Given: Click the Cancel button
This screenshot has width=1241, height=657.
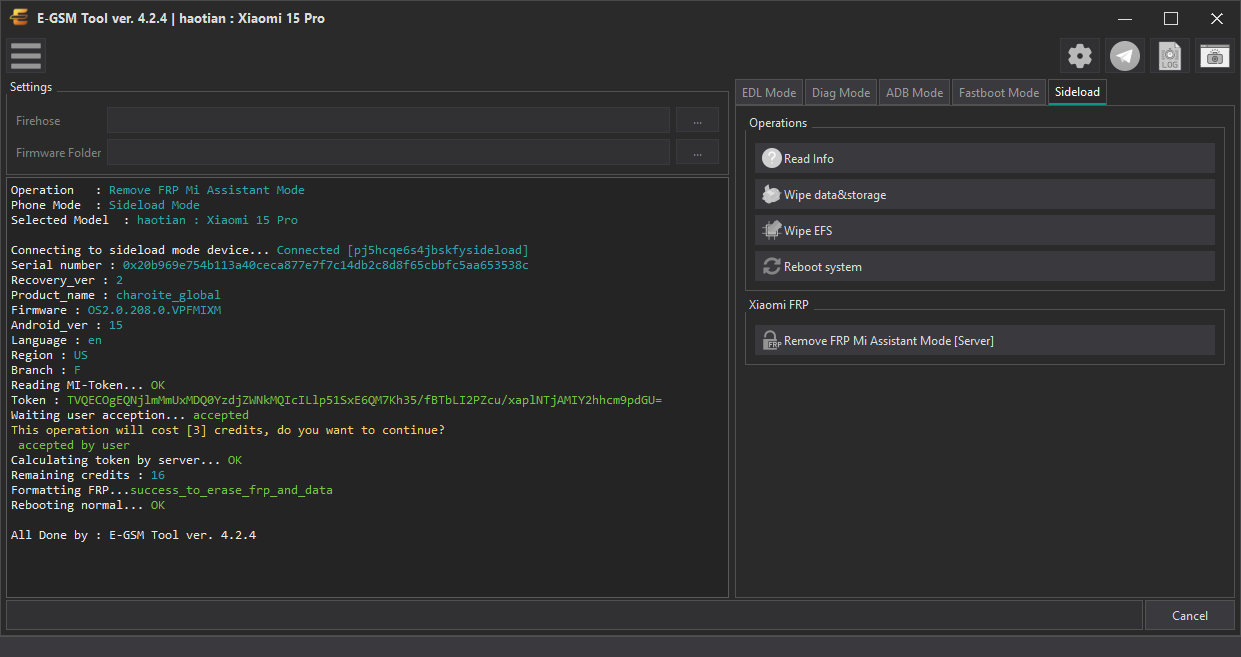Looking at the screenshot, I should 1190,615.
